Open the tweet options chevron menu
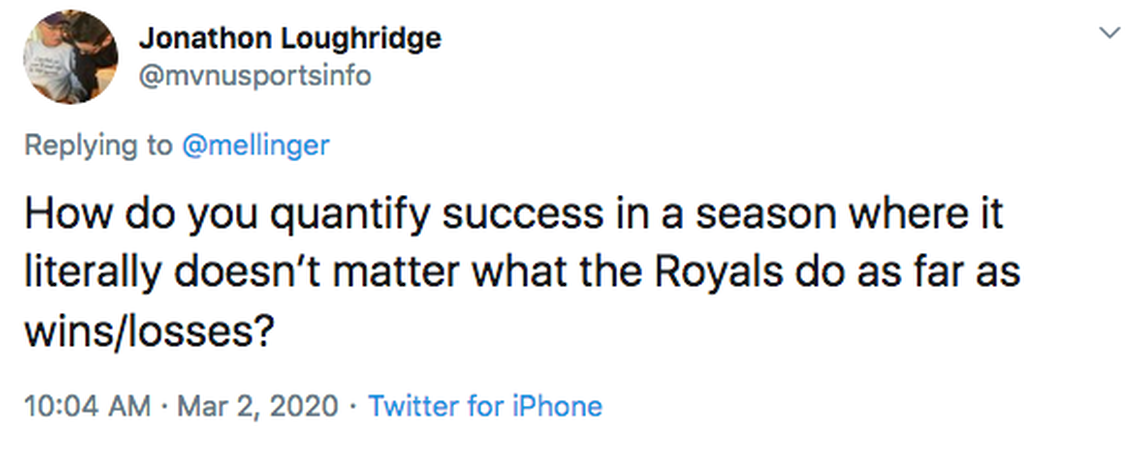 pyautogui.click(x=1108, y=34)
